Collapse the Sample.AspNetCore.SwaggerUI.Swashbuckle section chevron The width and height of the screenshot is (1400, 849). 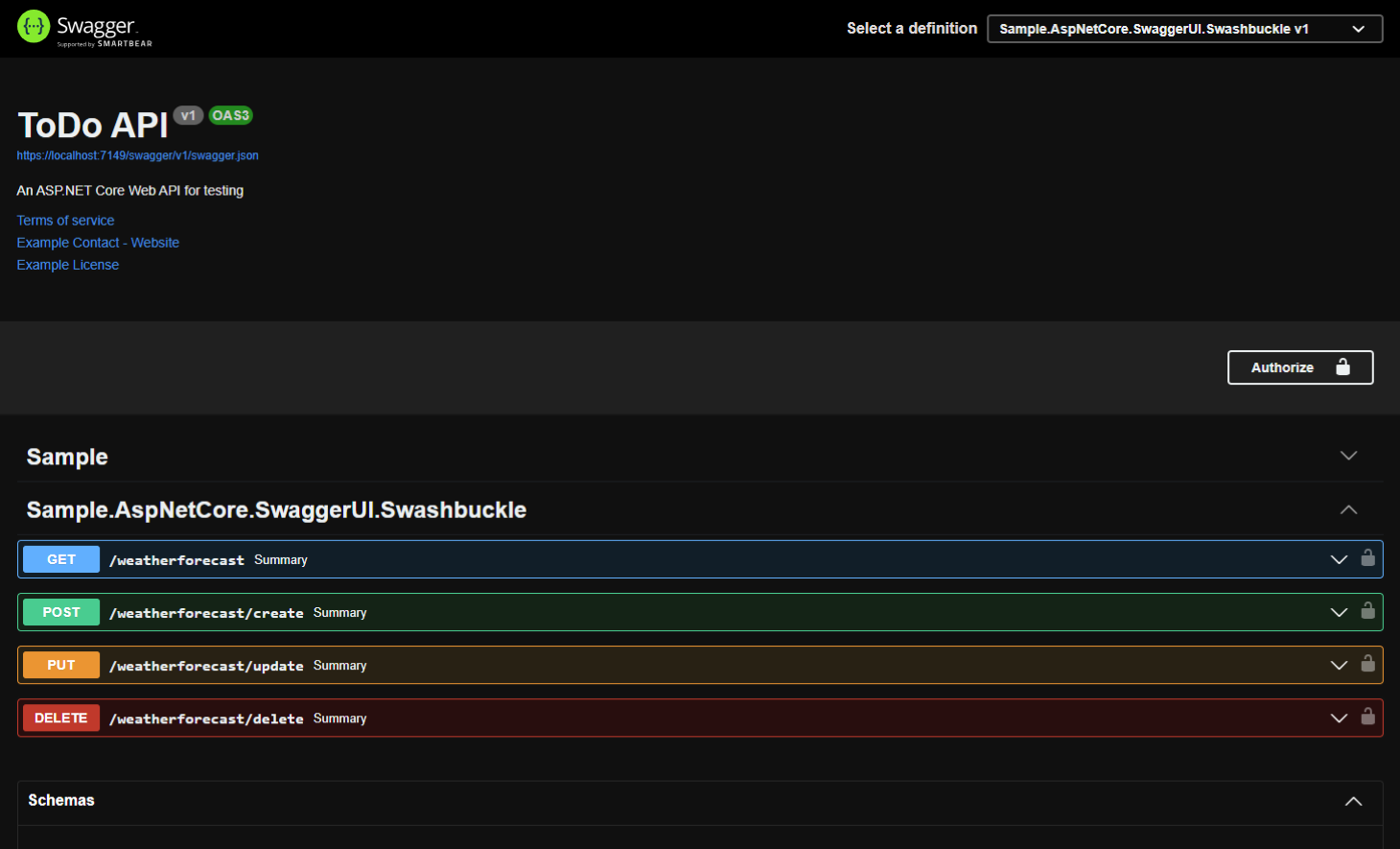[1349, 509]
